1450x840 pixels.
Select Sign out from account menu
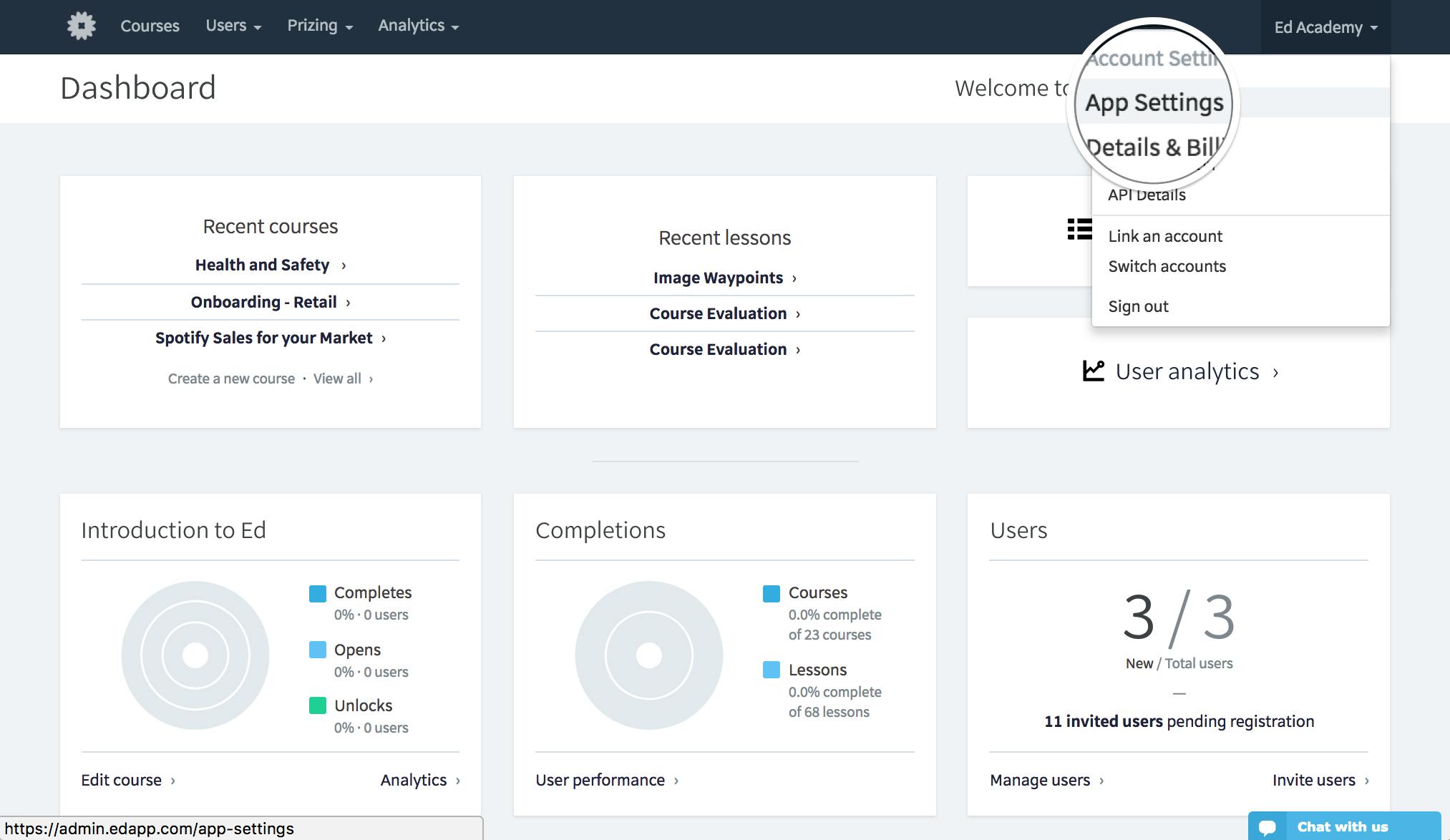[x=1138, y=305]
